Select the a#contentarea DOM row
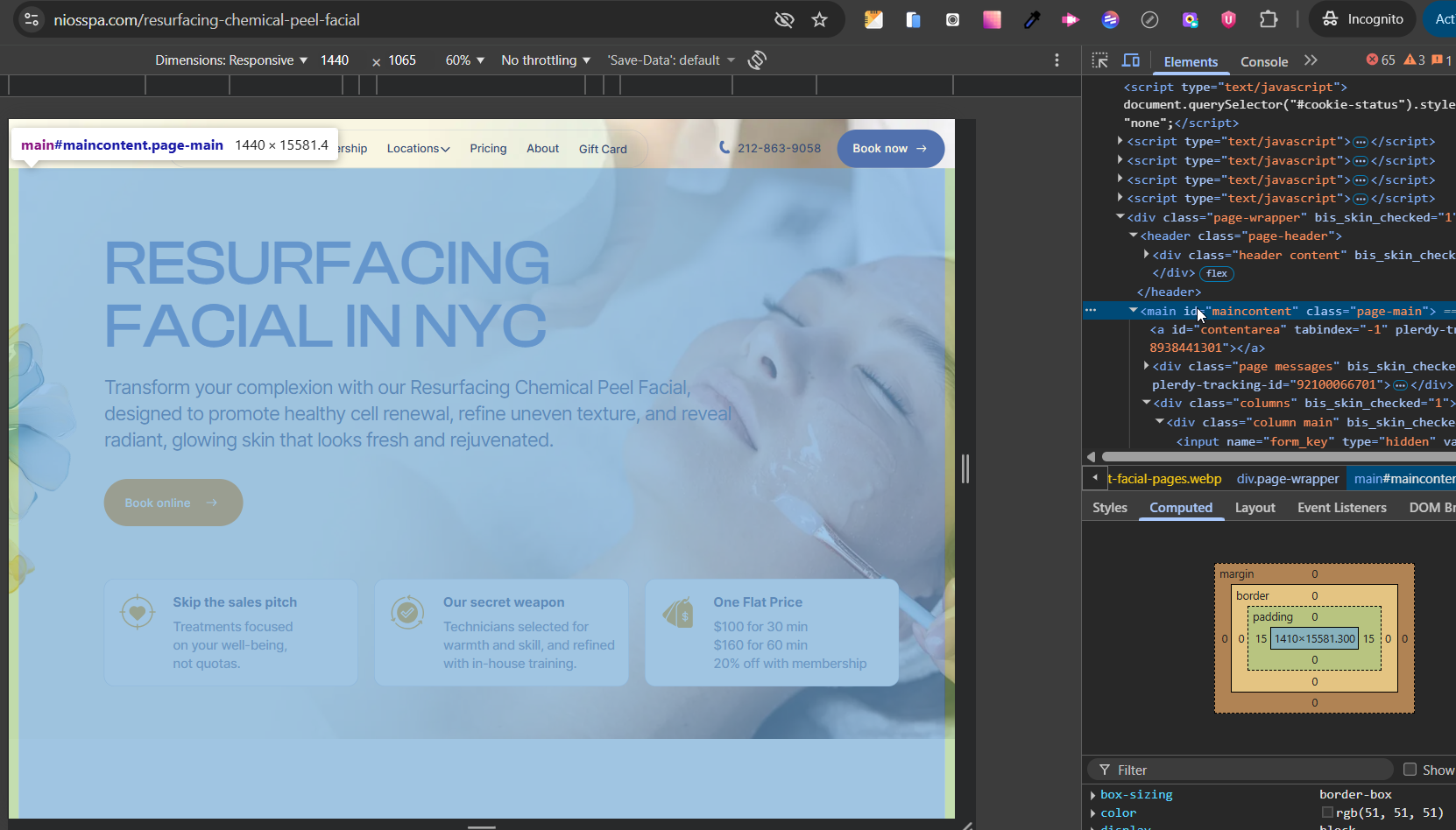Screen dimensions: 1456x830 (1269, 339)
